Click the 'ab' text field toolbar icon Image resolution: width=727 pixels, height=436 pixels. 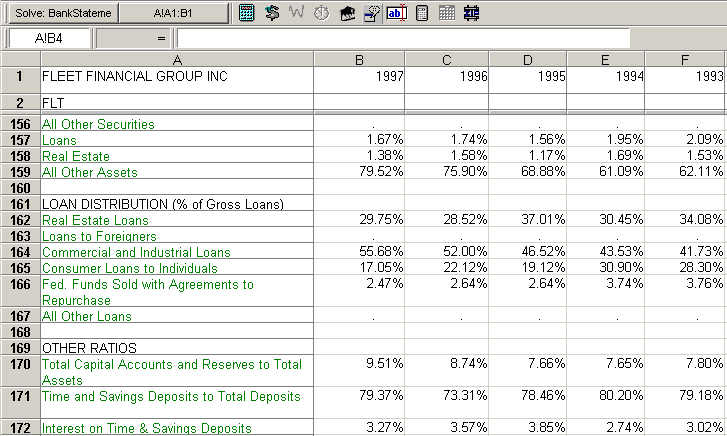pos(396,14)
